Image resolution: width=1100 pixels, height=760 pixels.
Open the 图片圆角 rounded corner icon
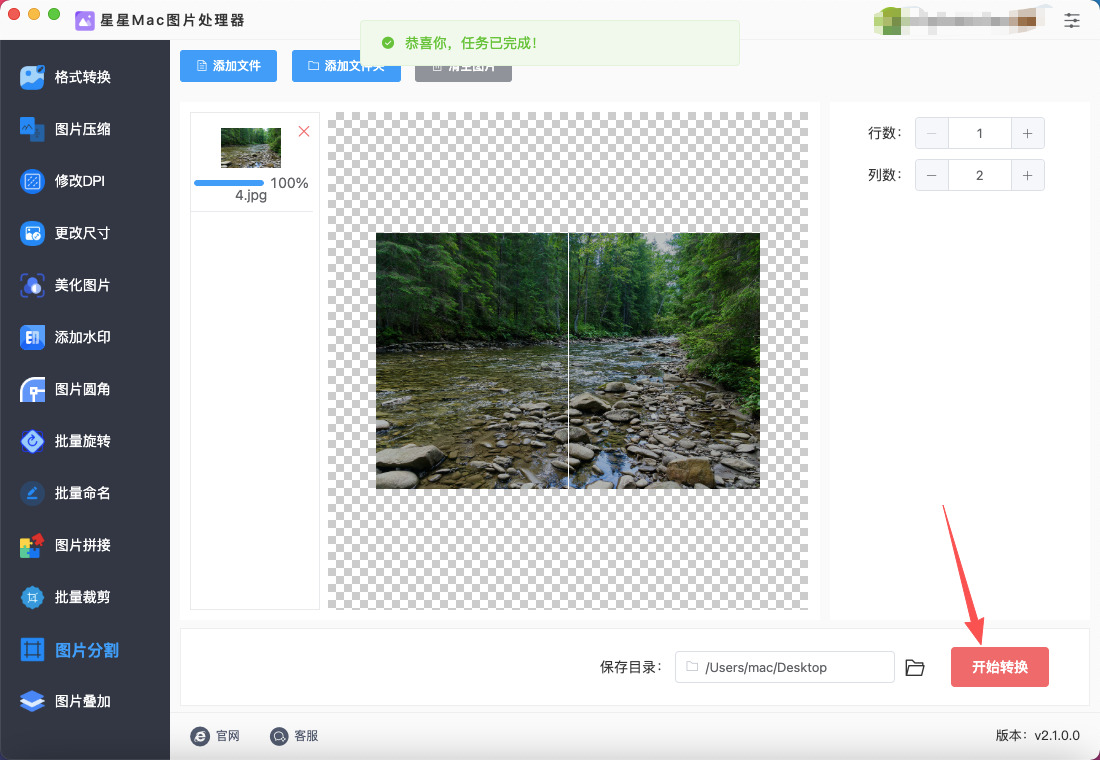point(32,389)
